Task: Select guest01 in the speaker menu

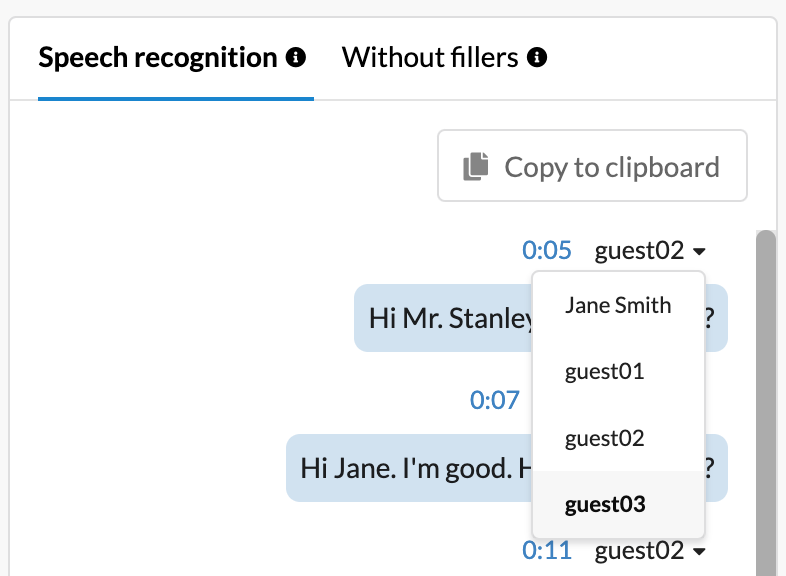Action: click(619, 371)
